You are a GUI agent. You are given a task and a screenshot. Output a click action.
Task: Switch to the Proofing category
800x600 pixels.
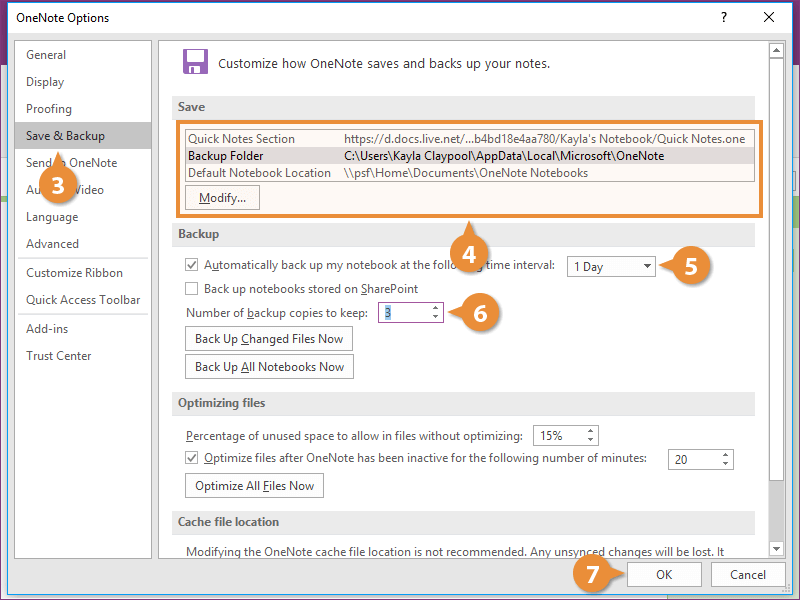tap(49, 109)
